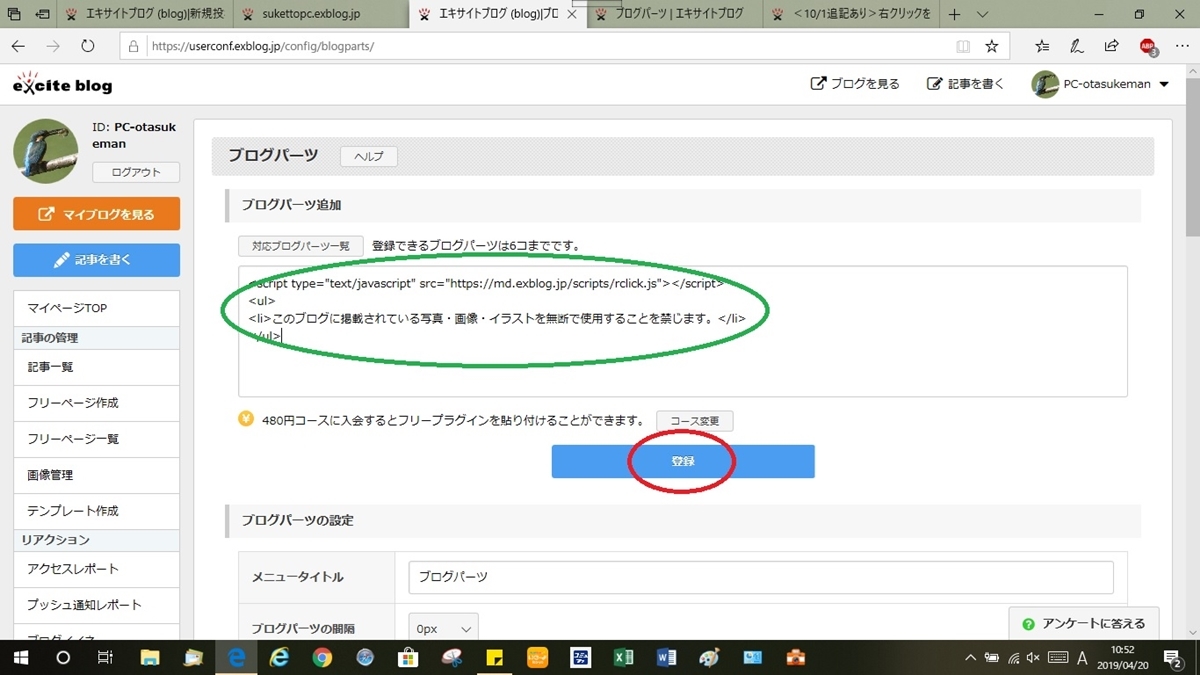1200x675 pixels.
Task: Add page to favorites with star icon
Action: tap(992, 46)
